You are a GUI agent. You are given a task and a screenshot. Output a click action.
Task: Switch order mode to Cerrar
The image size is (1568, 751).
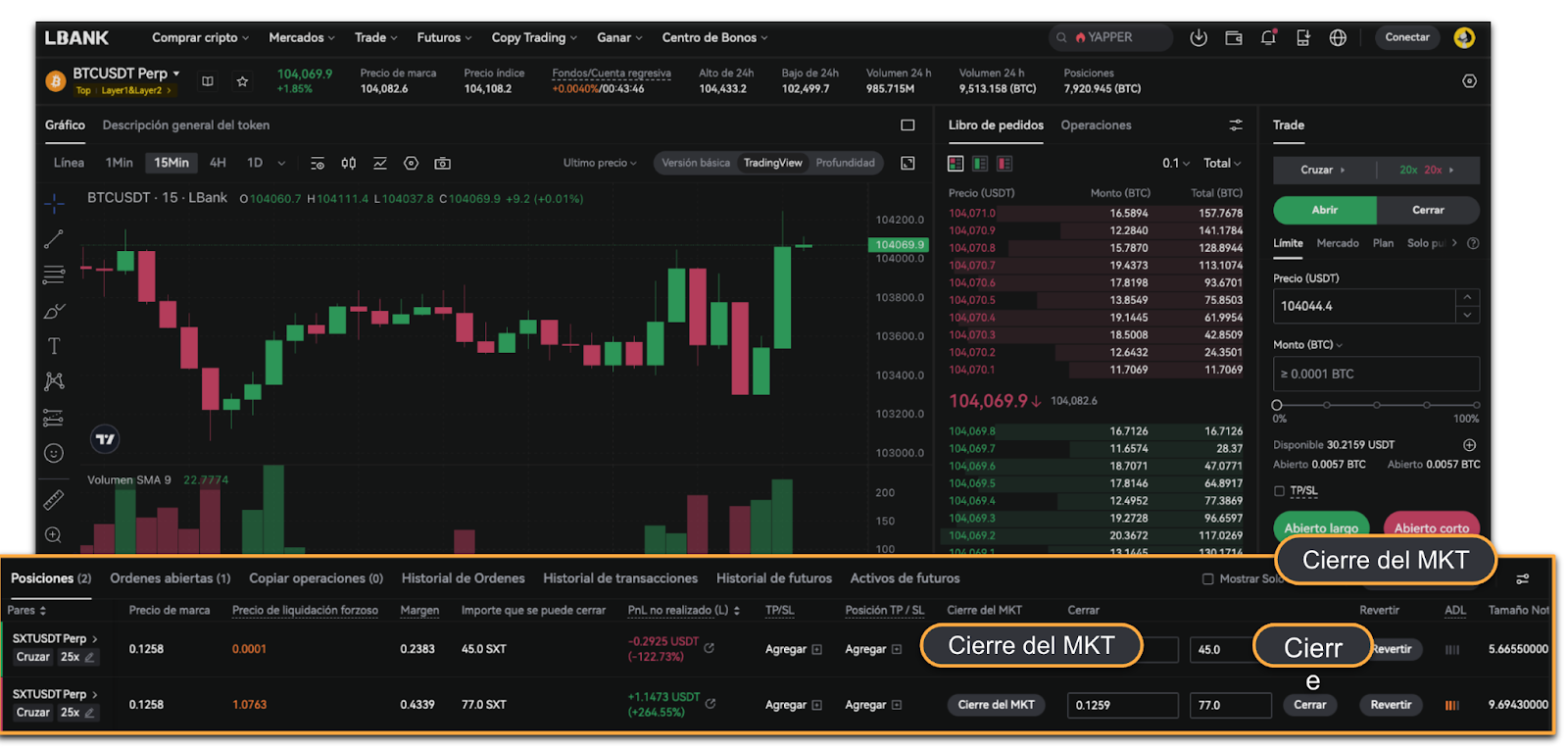1428,210
